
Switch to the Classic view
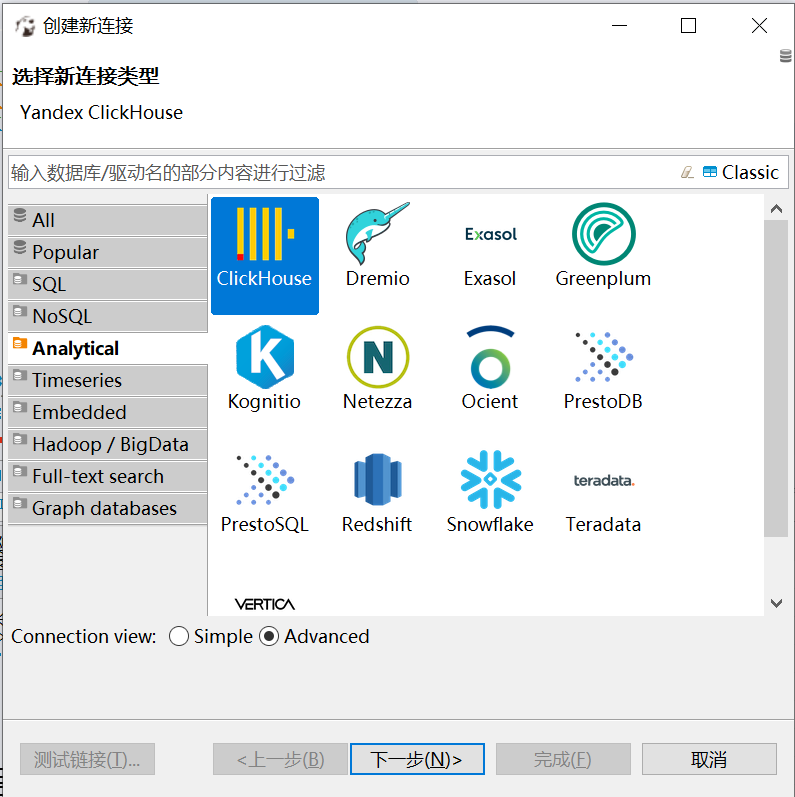pyautogui.click(x=741, y=172)
